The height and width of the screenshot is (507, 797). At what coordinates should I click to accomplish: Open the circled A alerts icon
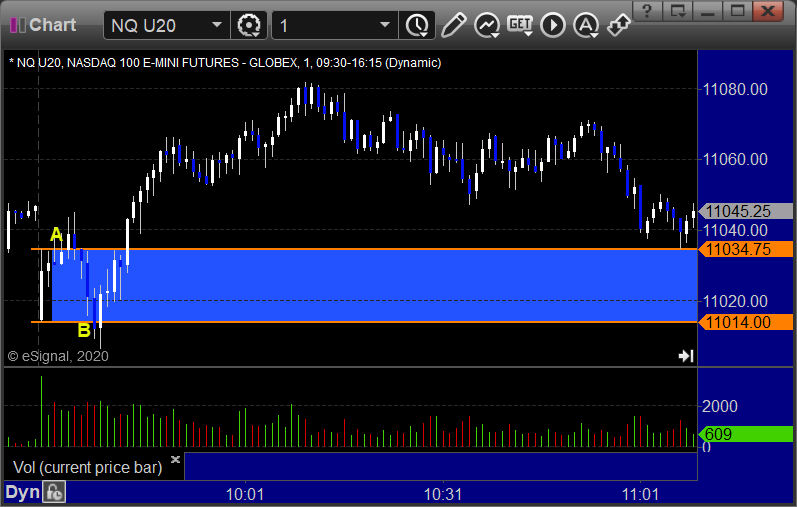coord(586,25)
